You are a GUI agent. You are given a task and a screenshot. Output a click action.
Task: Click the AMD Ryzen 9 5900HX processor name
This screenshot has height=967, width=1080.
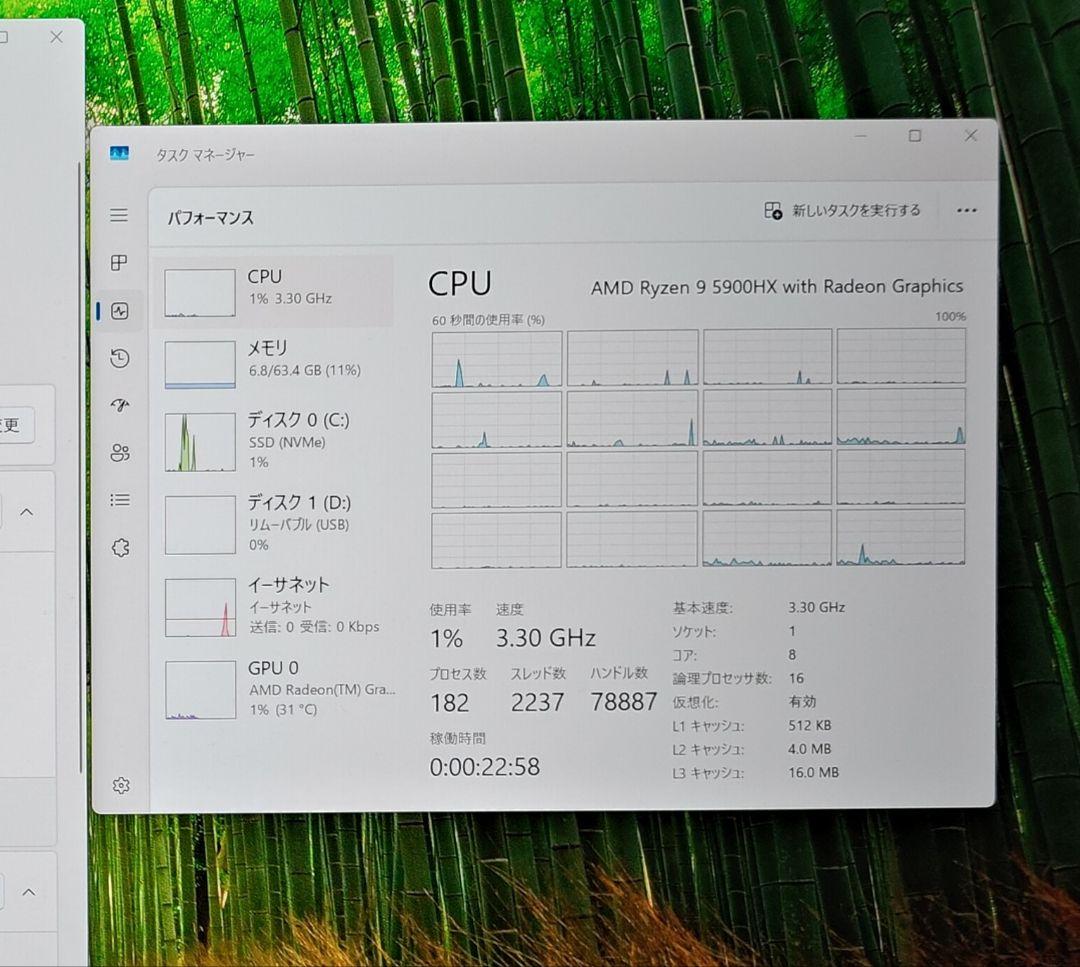[x=777, y=287]
